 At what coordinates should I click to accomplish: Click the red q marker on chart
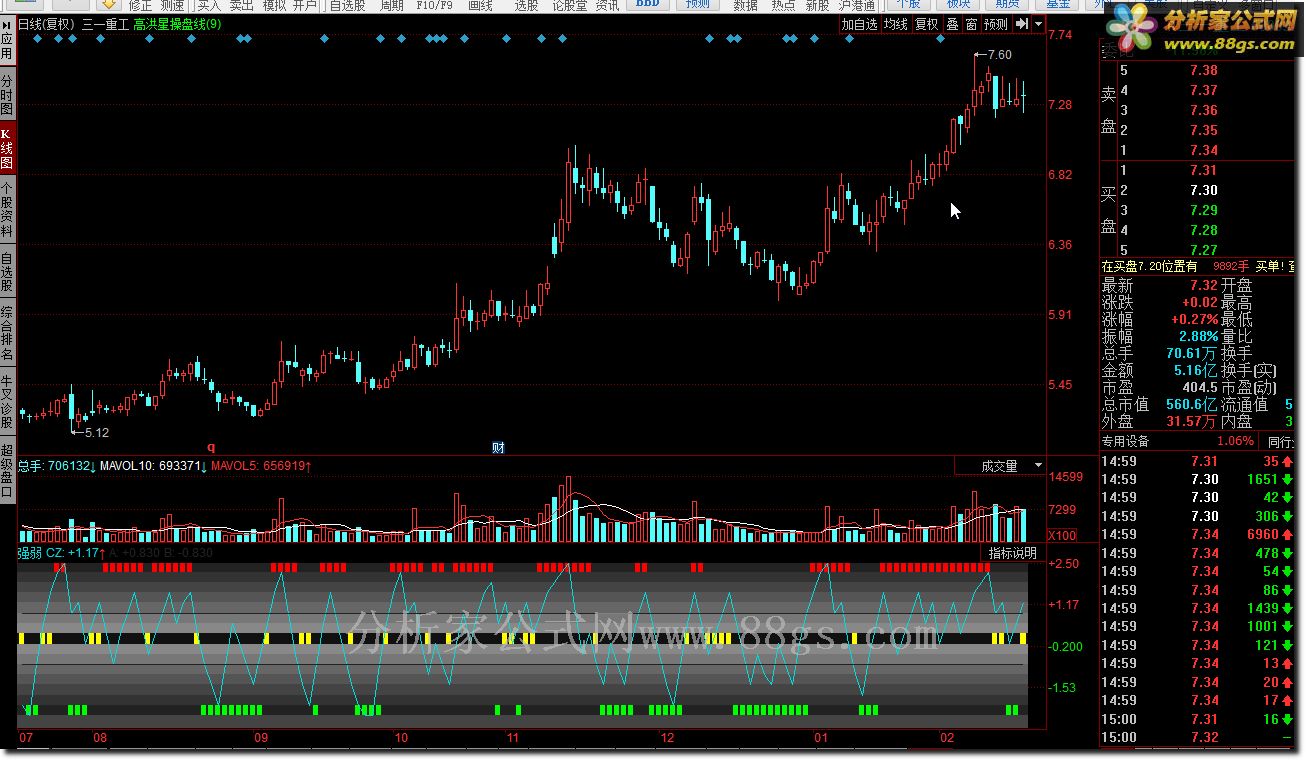pos(211,446)
